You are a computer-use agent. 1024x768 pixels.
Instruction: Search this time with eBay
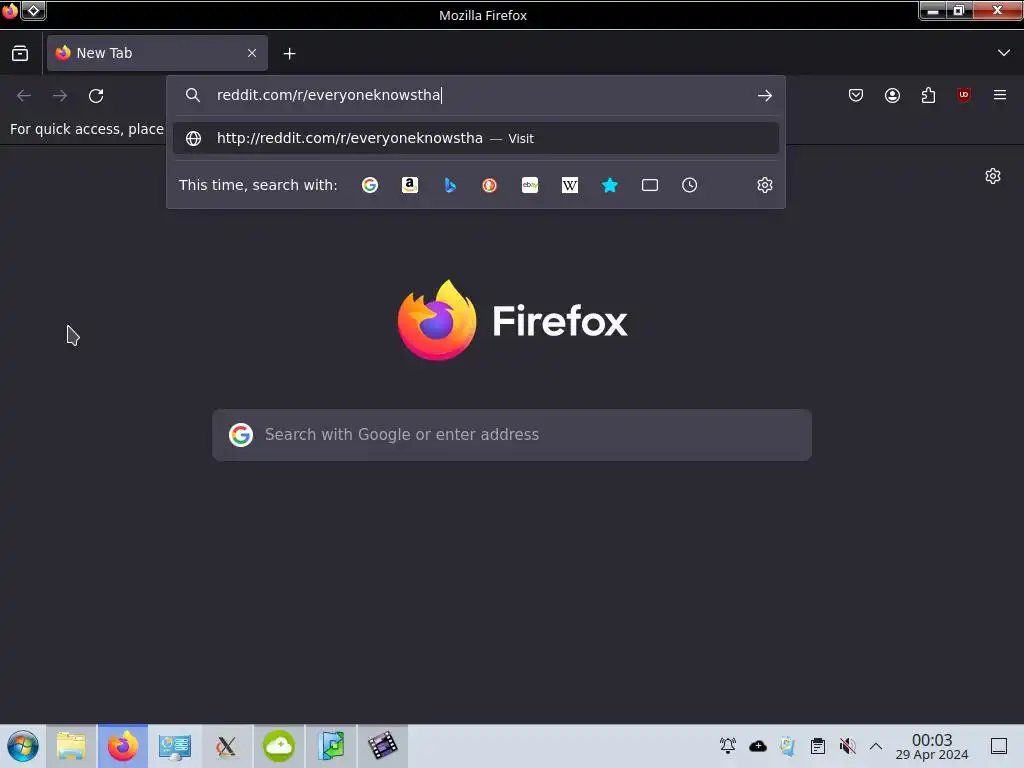coord(530,185)
